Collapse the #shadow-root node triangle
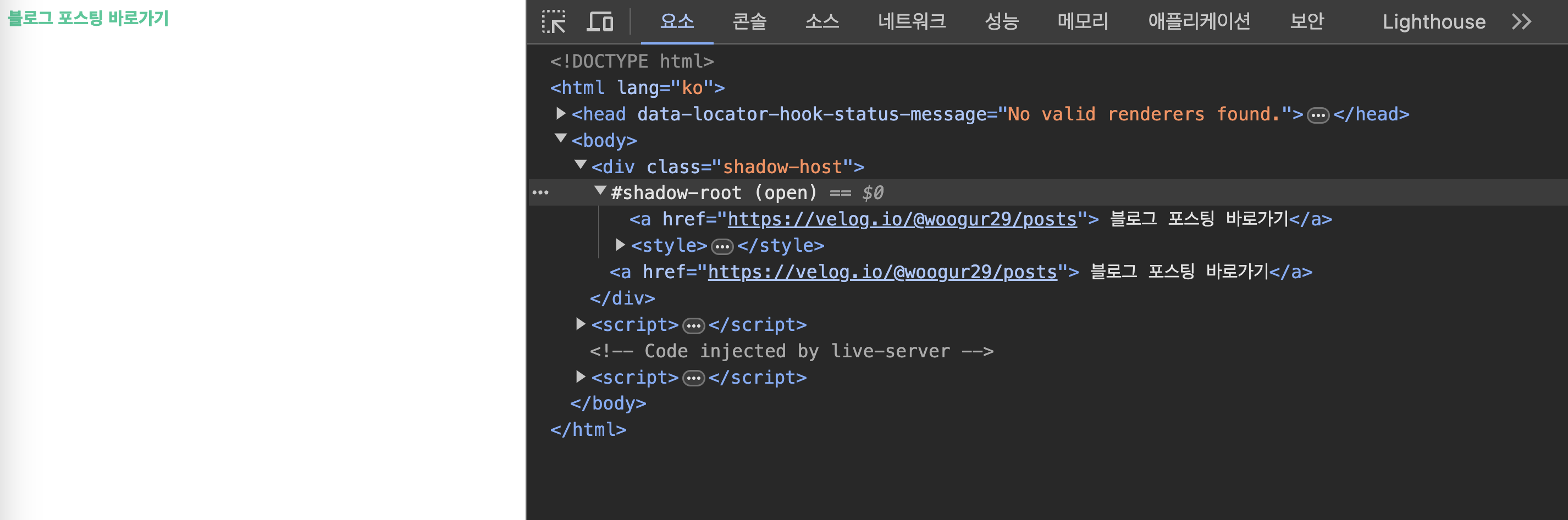Screen dimensions: 1568x520 coord(600,191)
